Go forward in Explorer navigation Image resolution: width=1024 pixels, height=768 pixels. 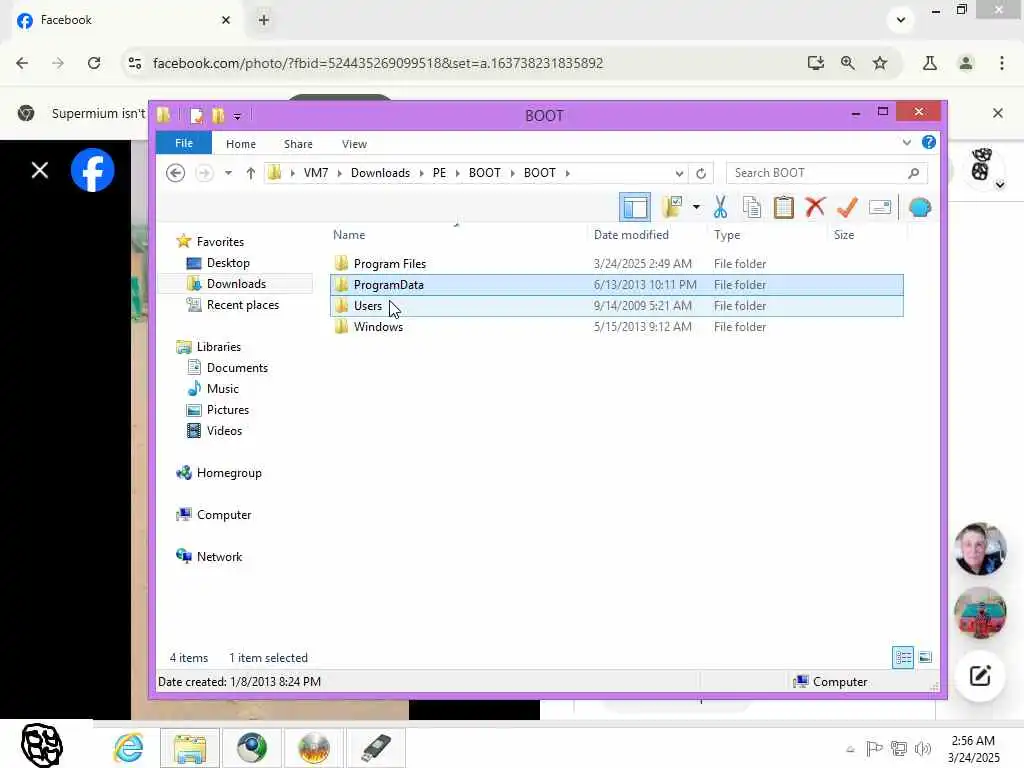204,173
